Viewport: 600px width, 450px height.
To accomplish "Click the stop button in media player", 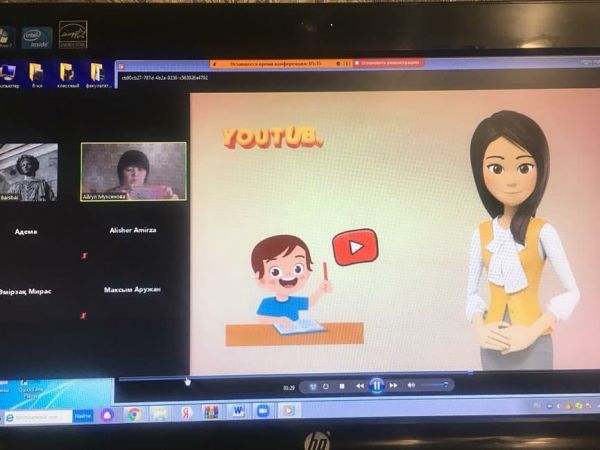I will (341, 385).
